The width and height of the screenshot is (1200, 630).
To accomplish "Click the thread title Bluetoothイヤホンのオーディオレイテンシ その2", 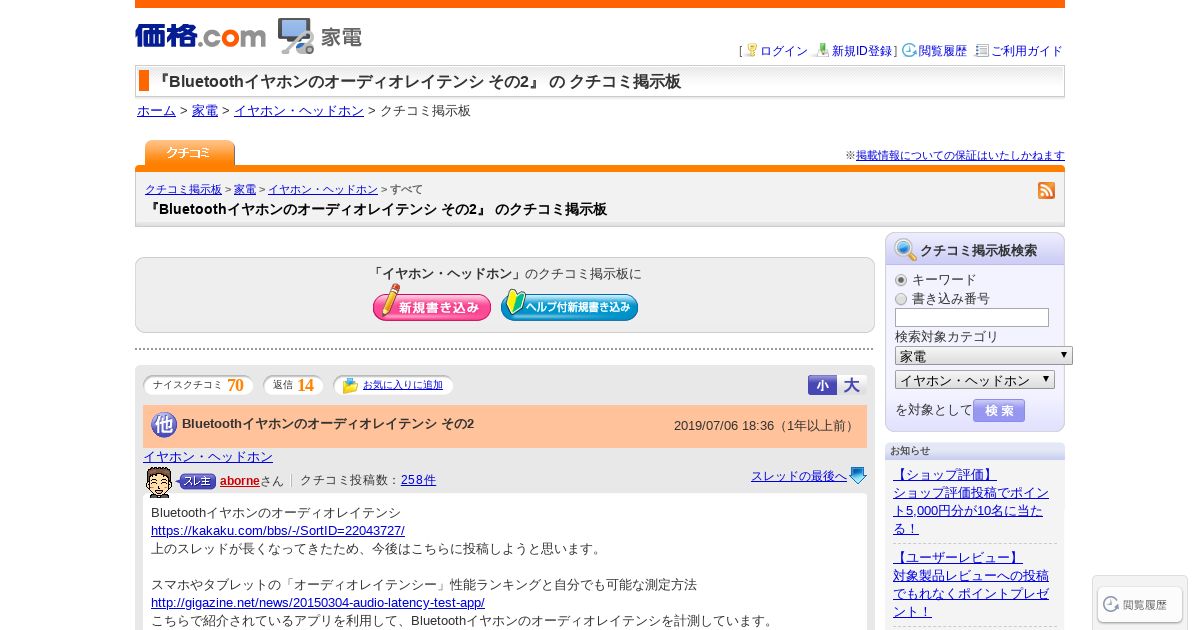I will coord(328,424).
